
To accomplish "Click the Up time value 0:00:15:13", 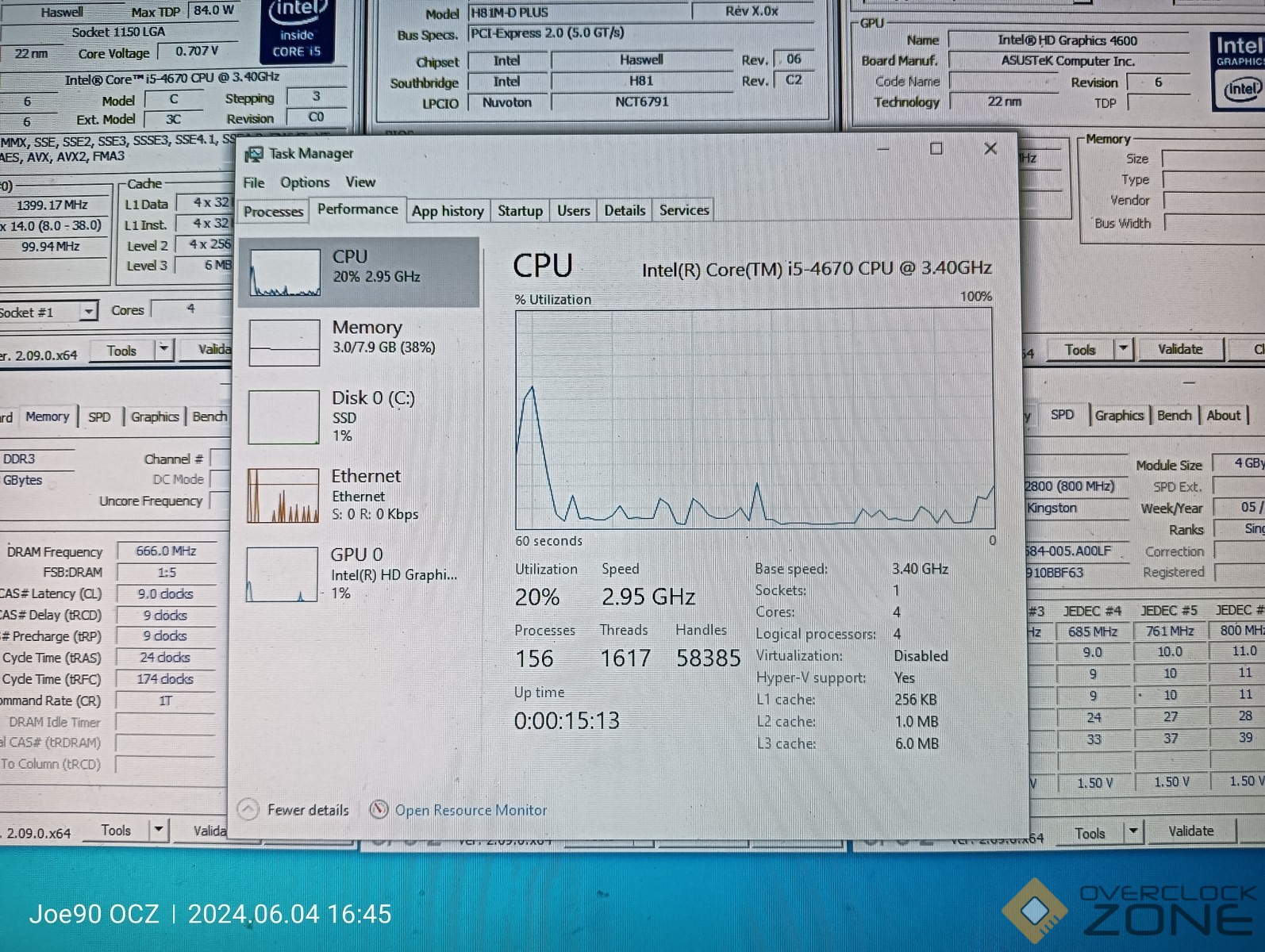I will 567,720.
